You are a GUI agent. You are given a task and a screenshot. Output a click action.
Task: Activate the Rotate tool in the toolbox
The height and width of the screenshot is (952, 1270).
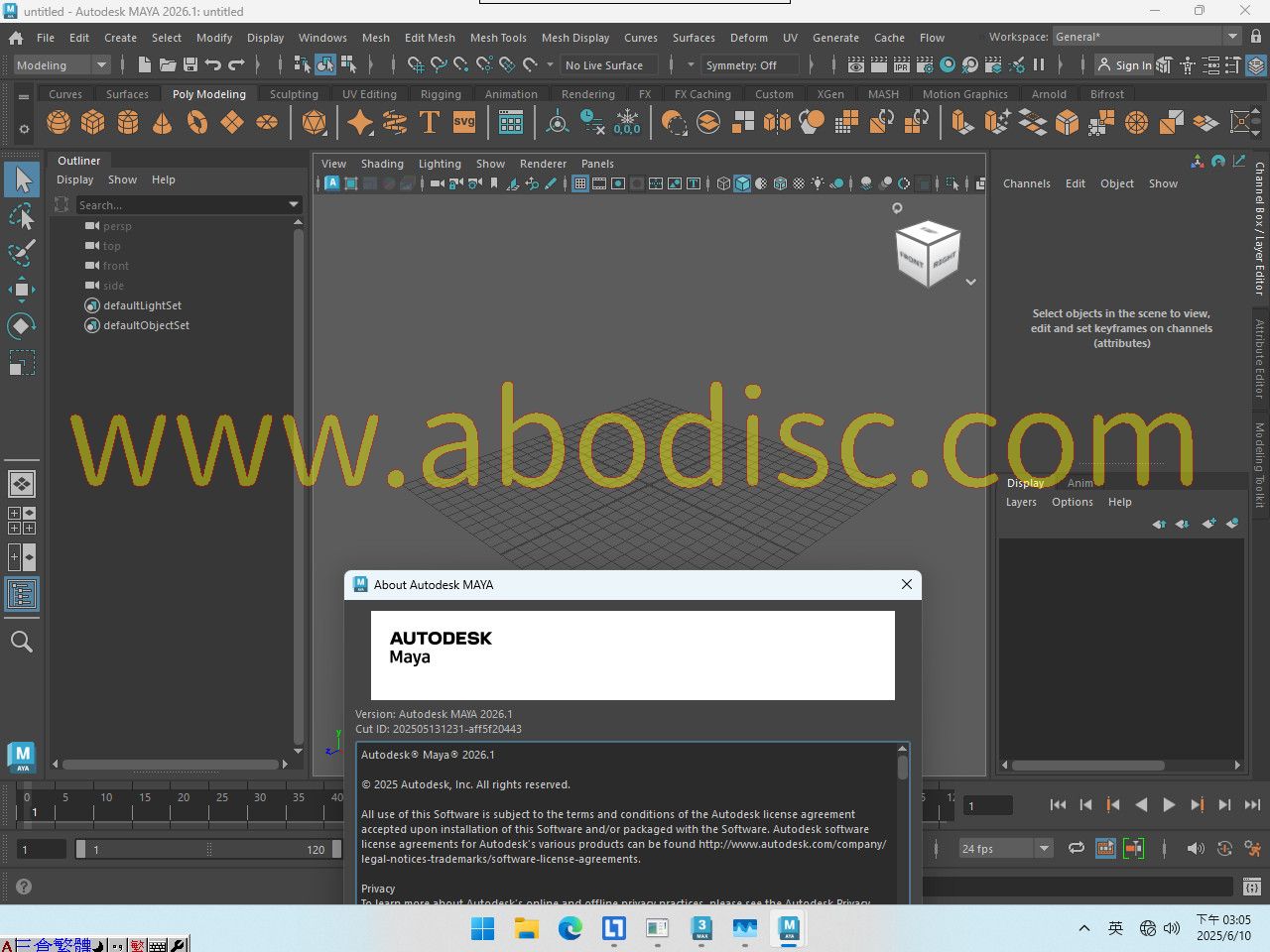tap(22, 326)
